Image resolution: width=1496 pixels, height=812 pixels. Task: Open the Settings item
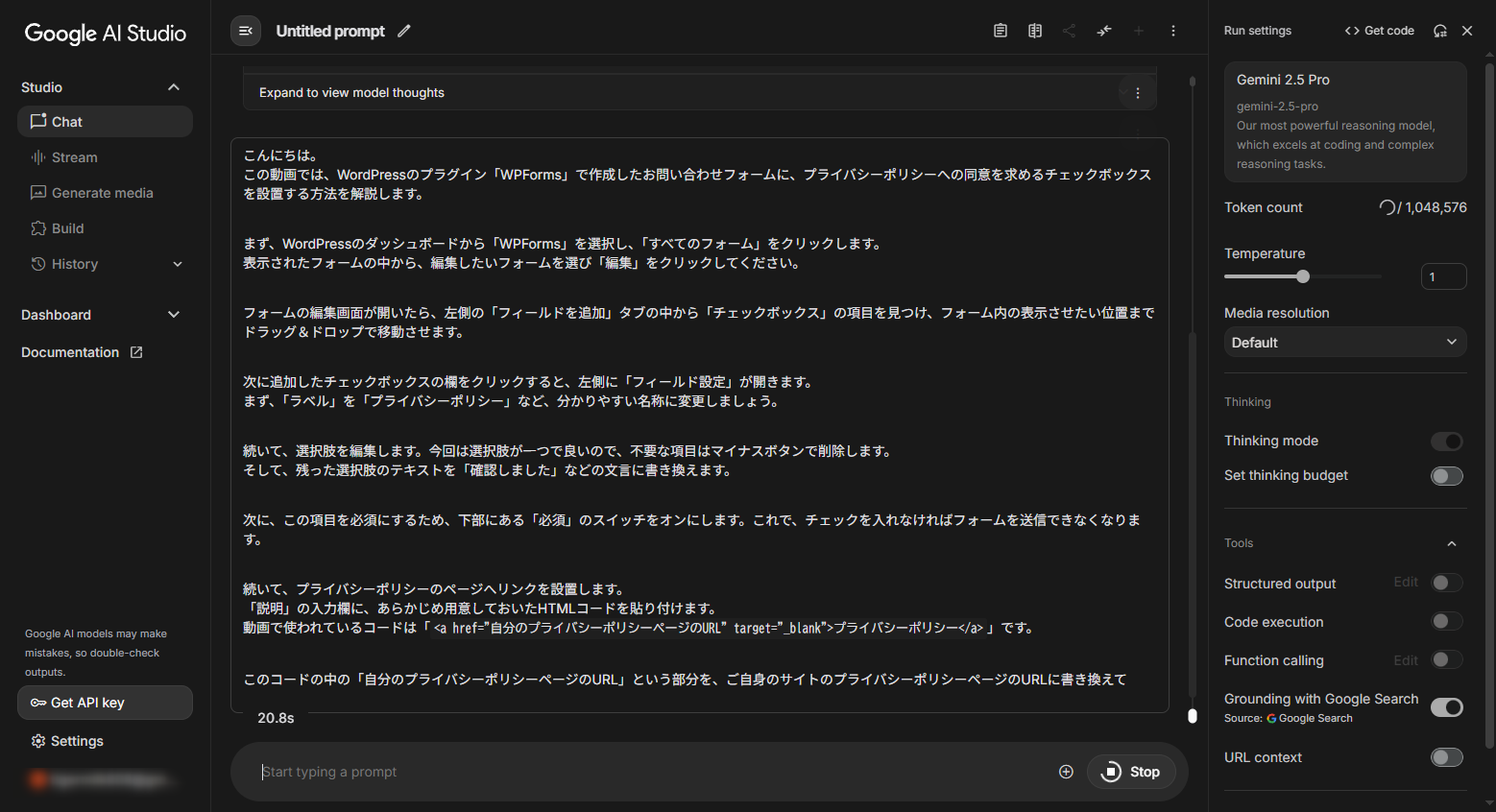pyautogui.click(x=105, y=741)
